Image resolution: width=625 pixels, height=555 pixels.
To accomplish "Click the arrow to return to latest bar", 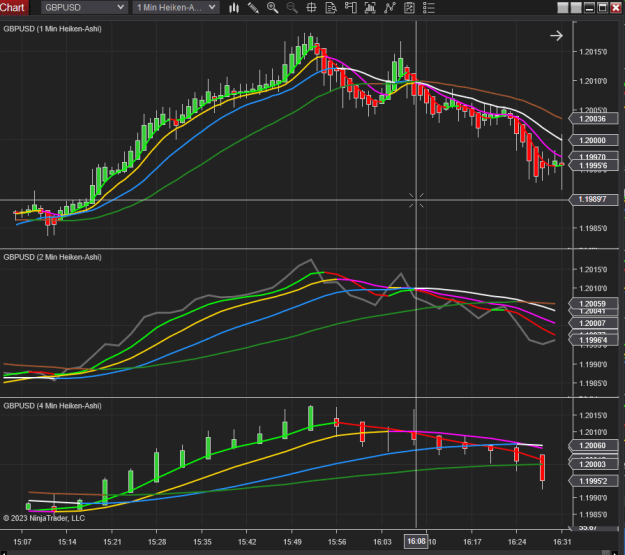I will (x=556, y=36).
